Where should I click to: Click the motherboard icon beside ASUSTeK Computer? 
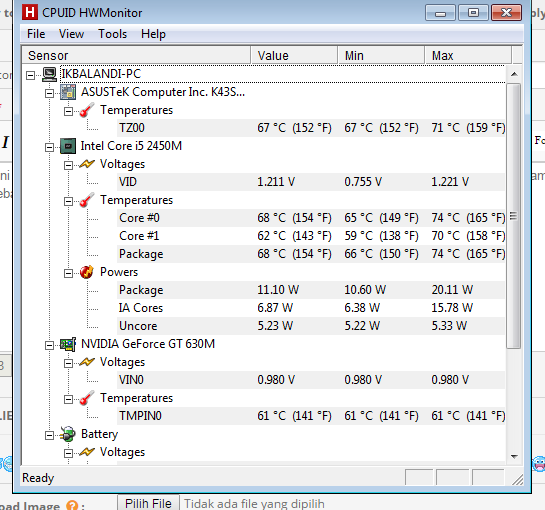coord(68,92)
